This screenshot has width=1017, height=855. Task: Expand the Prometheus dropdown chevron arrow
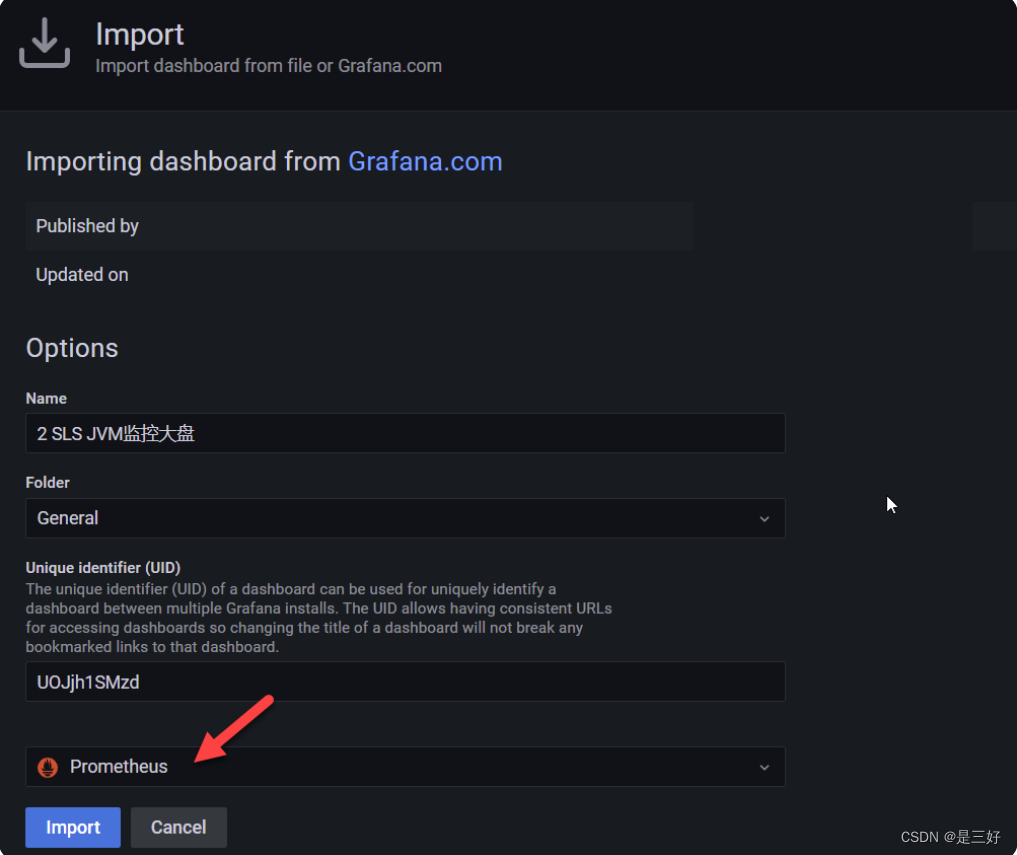tap(764, 767)
